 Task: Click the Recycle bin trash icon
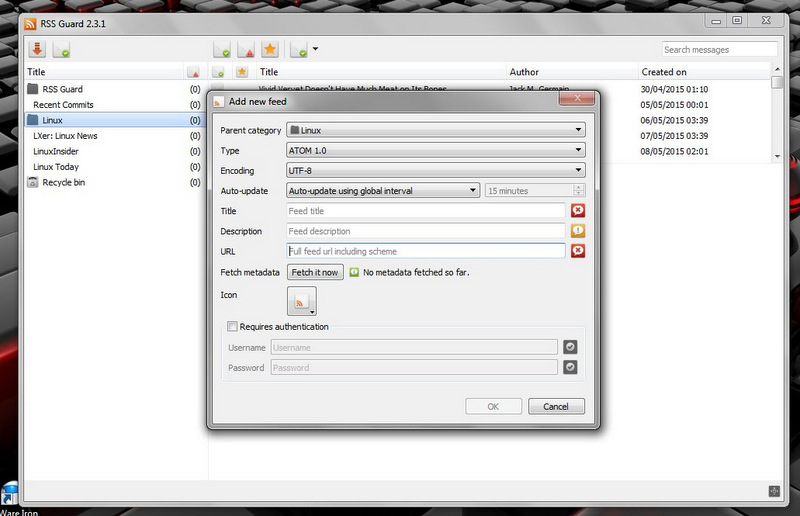coord(33,182)
